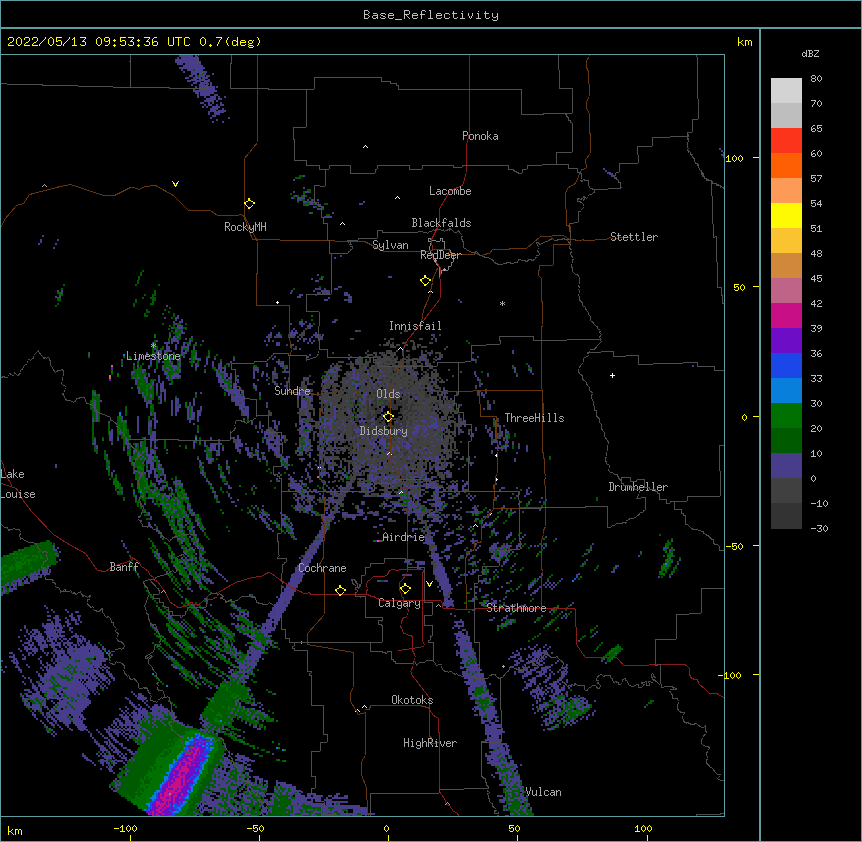Image resolution: width=862 pixels, height=842 pixels.
Task: Click the yellow diamond marker below RedDeer
Action: coord(426,281)
